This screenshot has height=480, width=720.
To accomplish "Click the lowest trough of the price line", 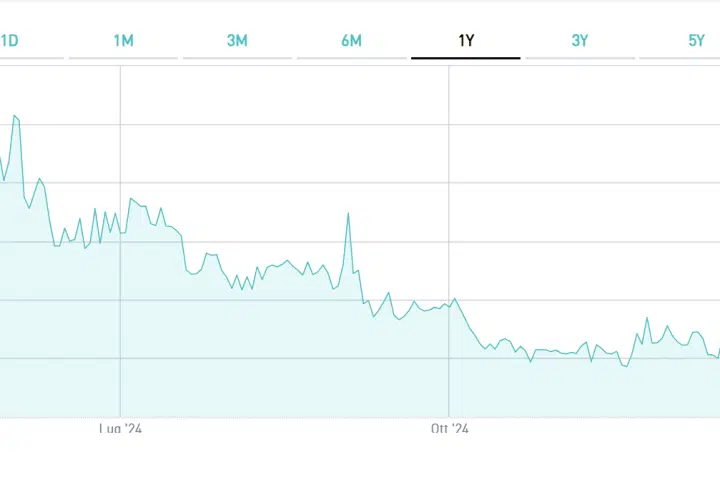I will pos(625,367).
